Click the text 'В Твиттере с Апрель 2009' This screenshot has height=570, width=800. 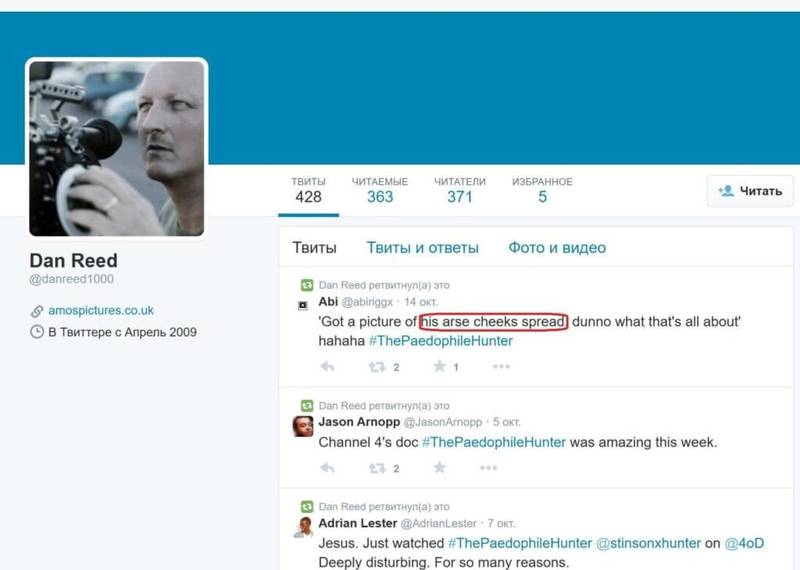click(x=122, y=332)
